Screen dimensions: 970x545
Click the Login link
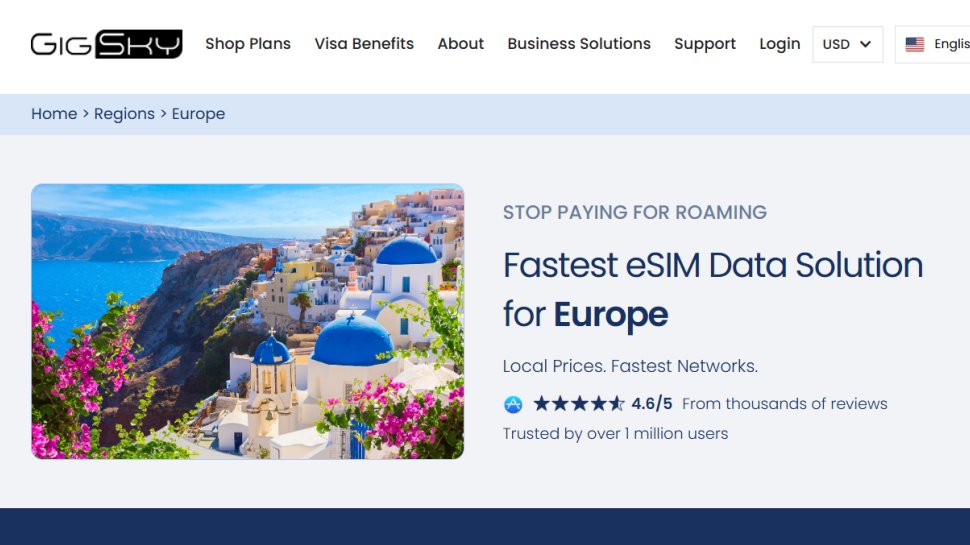(x=780, y=44)
